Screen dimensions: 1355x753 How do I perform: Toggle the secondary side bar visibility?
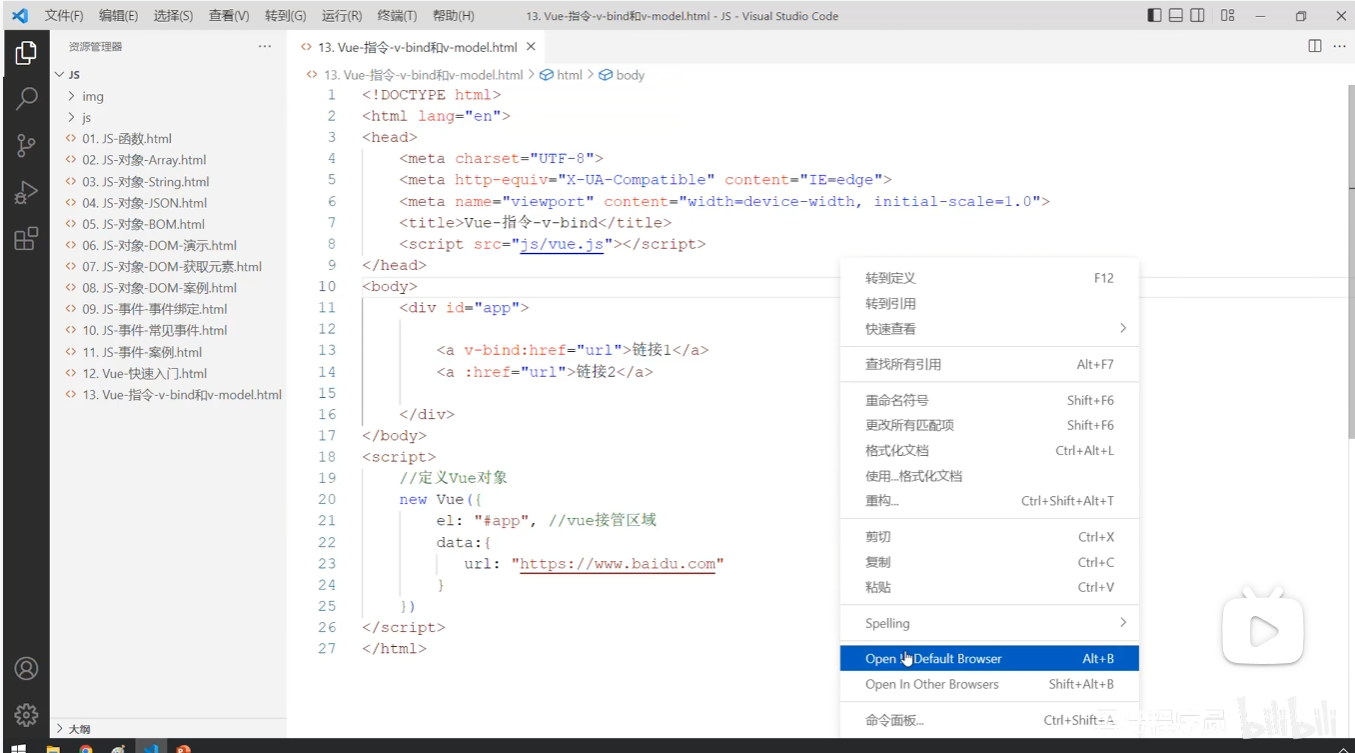point(1199,16)
